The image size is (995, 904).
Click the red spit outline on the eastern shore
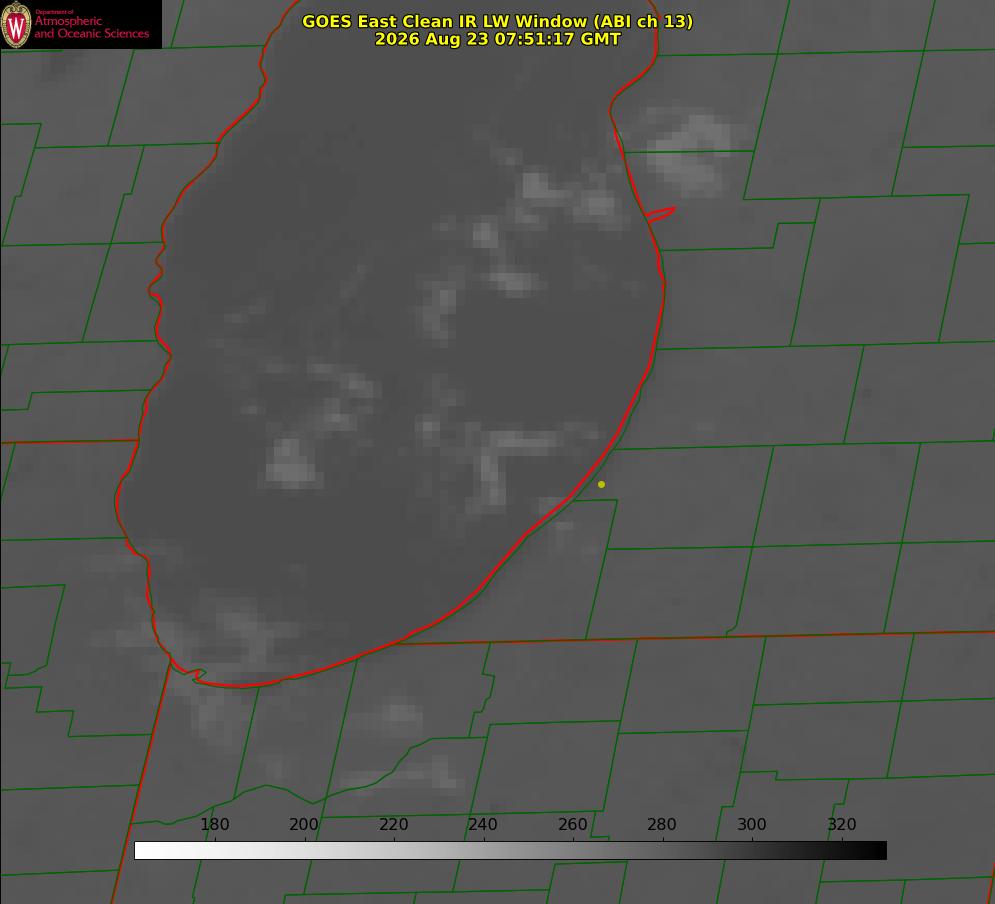(660, 214)
